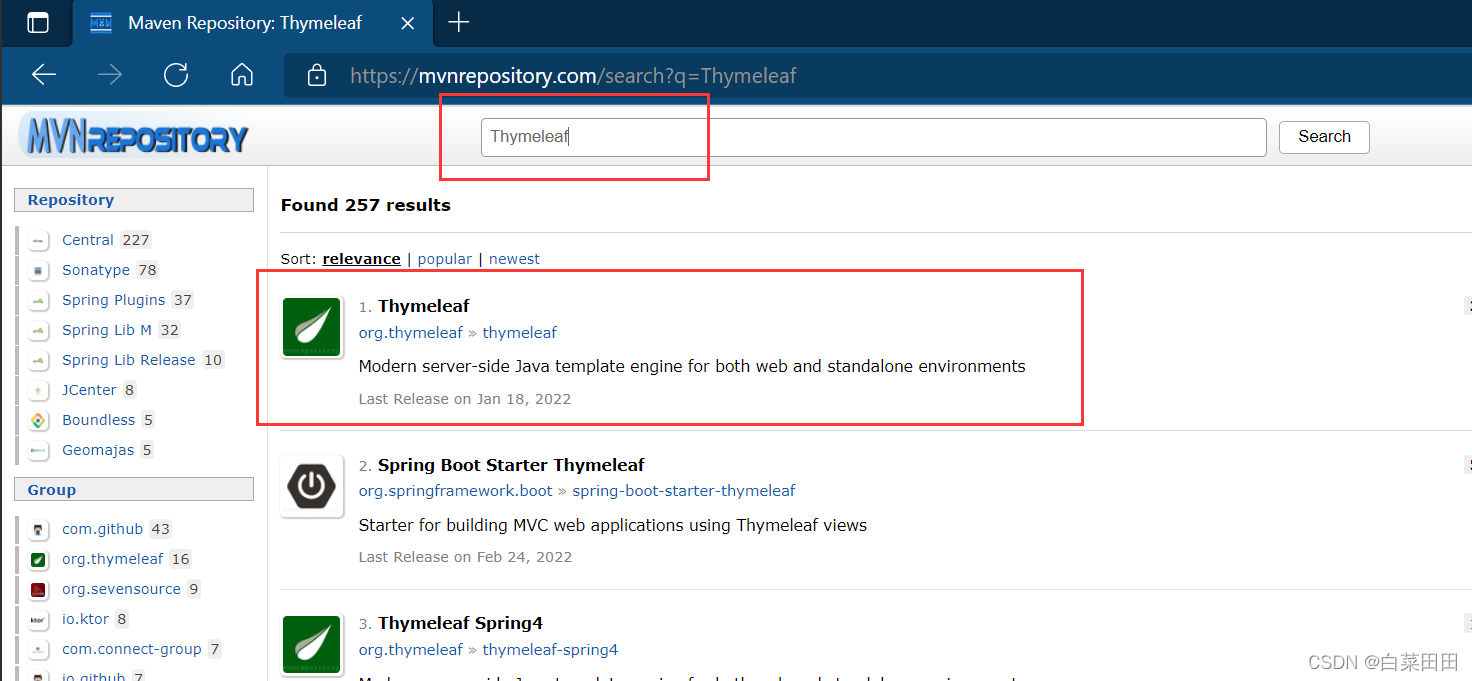Filter by org.thymeleaf group sidebar link

click(112, 559)
